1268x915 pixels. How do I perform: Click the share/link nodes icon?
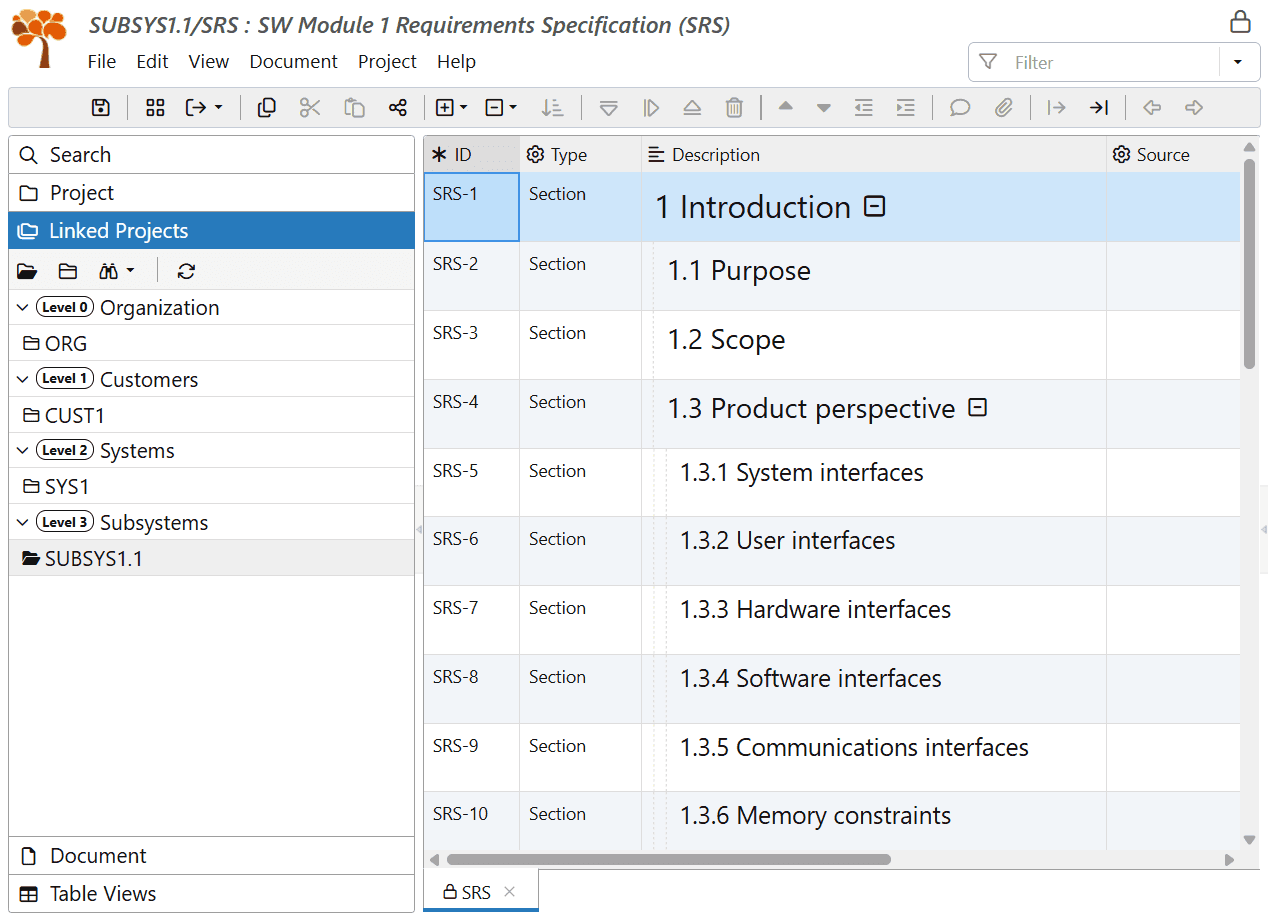click(x=398, y=108)
